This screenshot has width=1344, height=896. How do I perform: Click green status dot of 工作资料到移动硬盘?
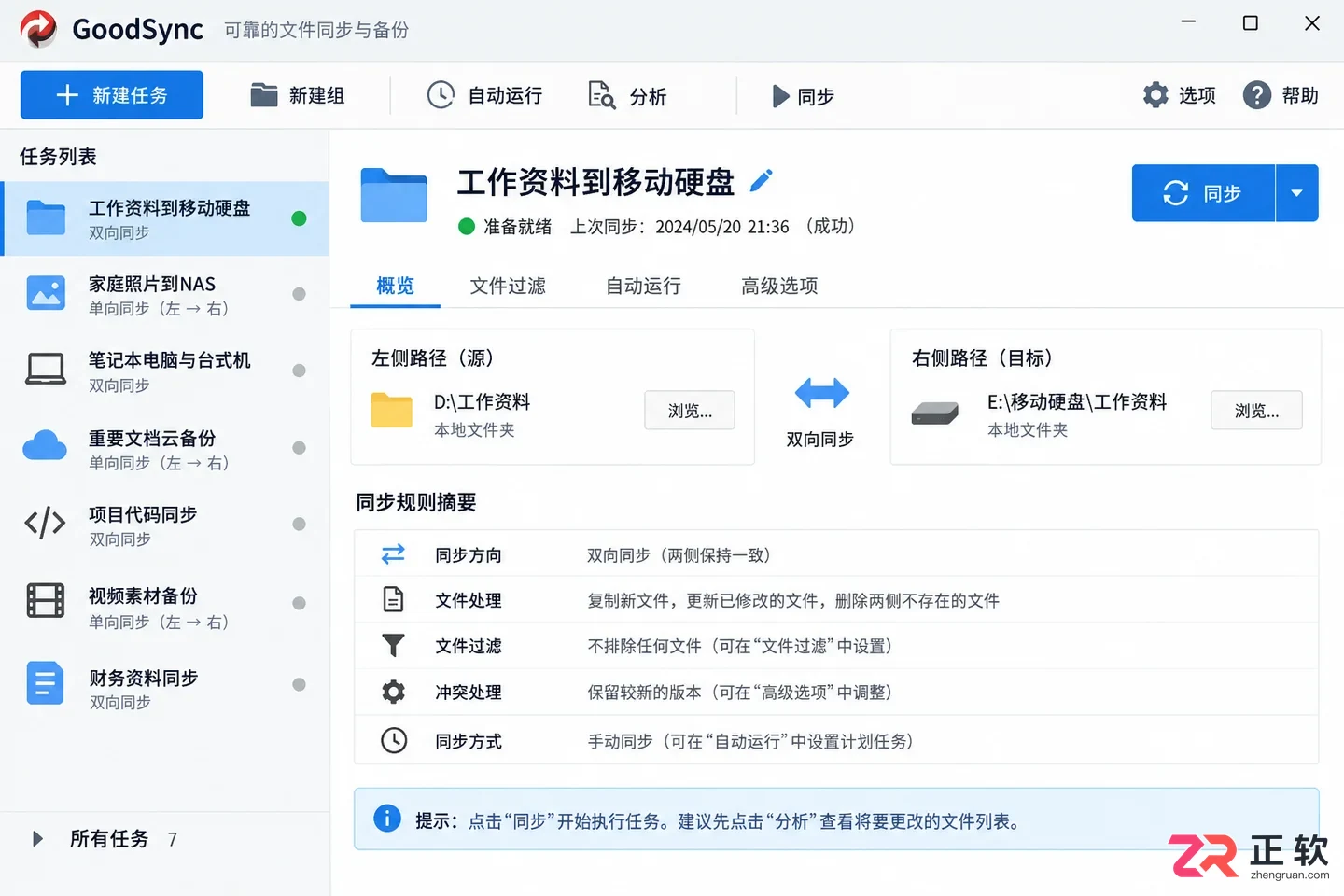[x=299, y=218]
